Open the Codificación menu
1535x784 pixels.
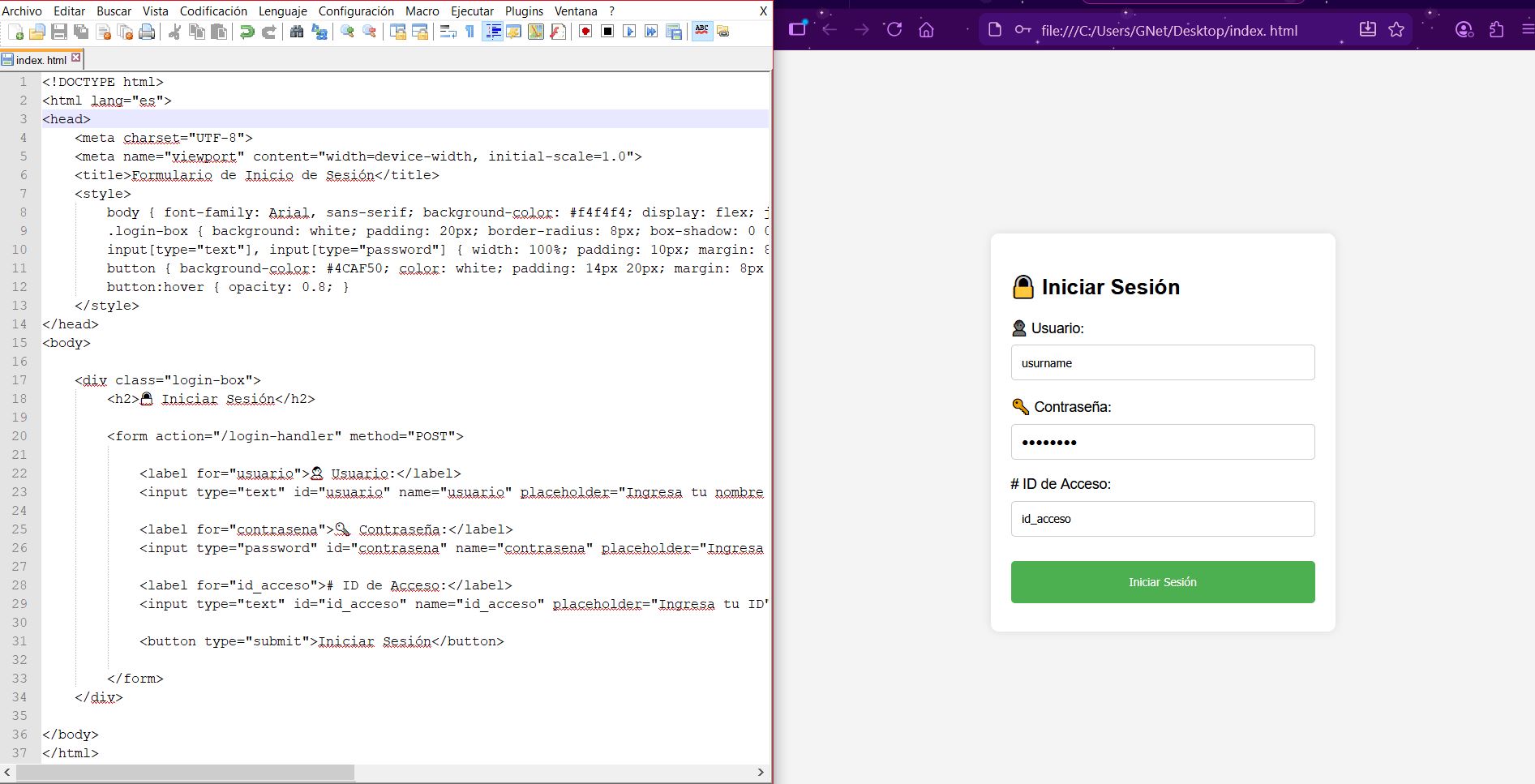[x=213, y=11]
